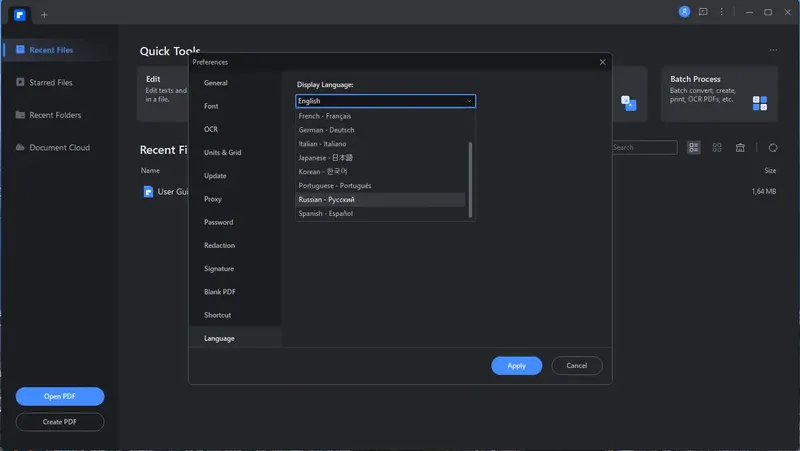Select Italian - Italiano from the list
The width and height of the screenshot is (800, 451).
tap(380, 144)
